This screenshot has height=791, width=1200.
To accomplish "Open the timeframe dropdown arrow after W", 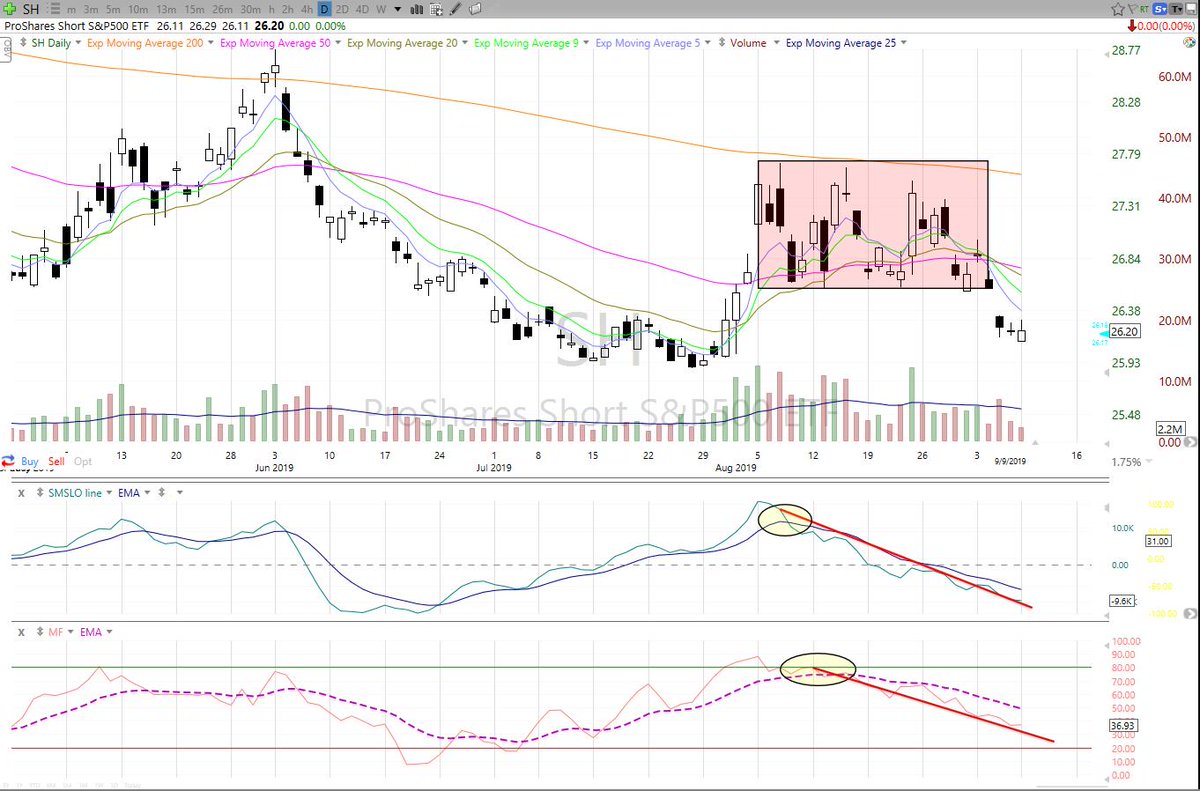I will (399, 9).
